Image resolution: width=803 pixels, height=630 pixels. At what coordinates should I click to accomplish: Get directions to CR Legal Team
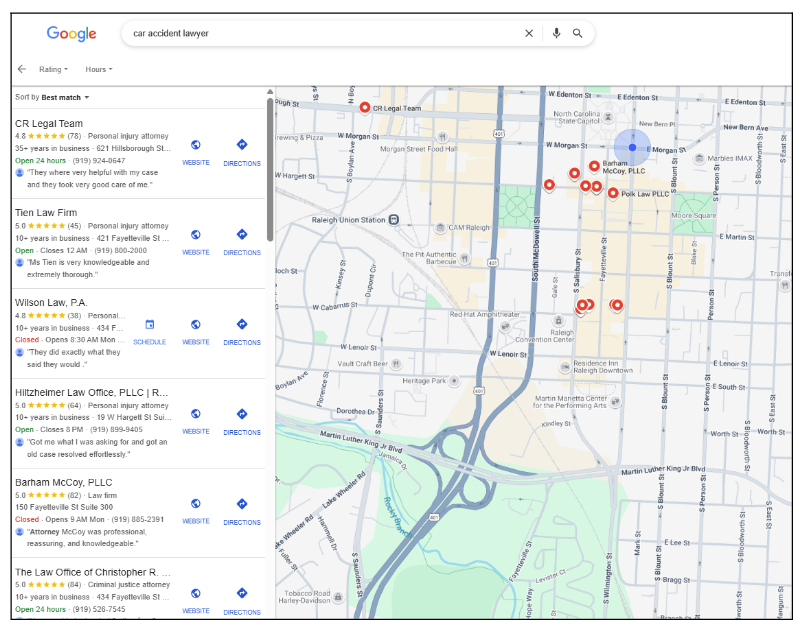[242, 144]
